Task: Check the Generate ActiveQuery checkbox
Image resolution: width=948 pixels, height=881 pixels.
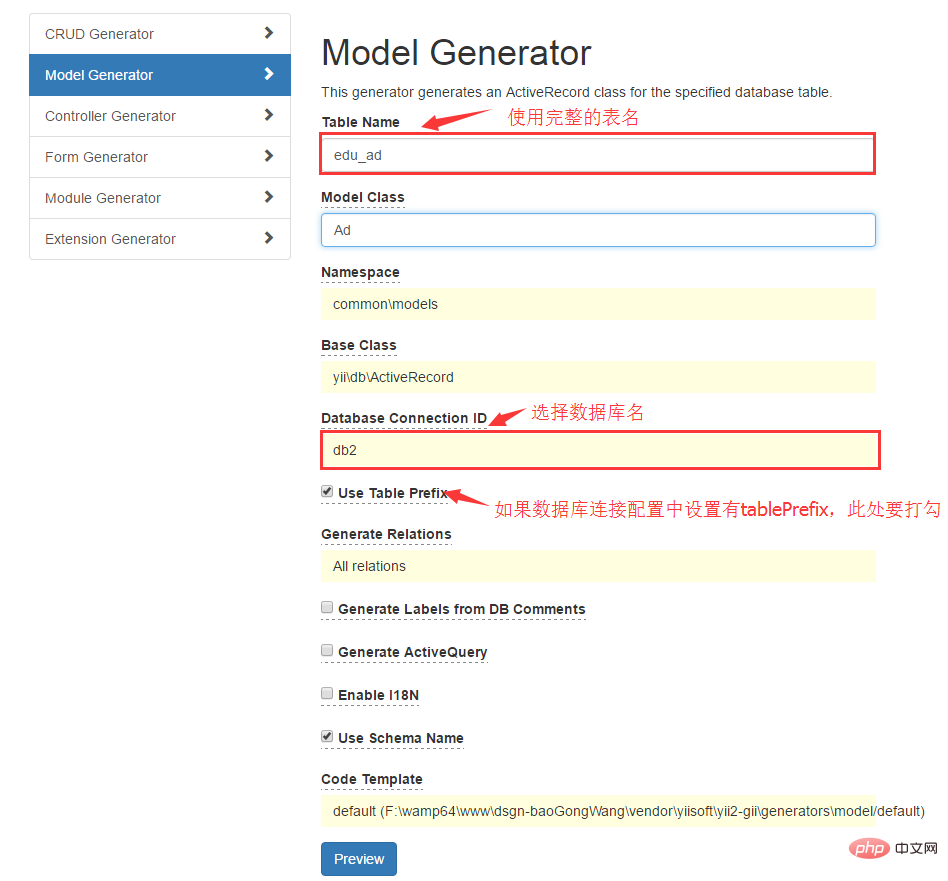Action: 327,651
